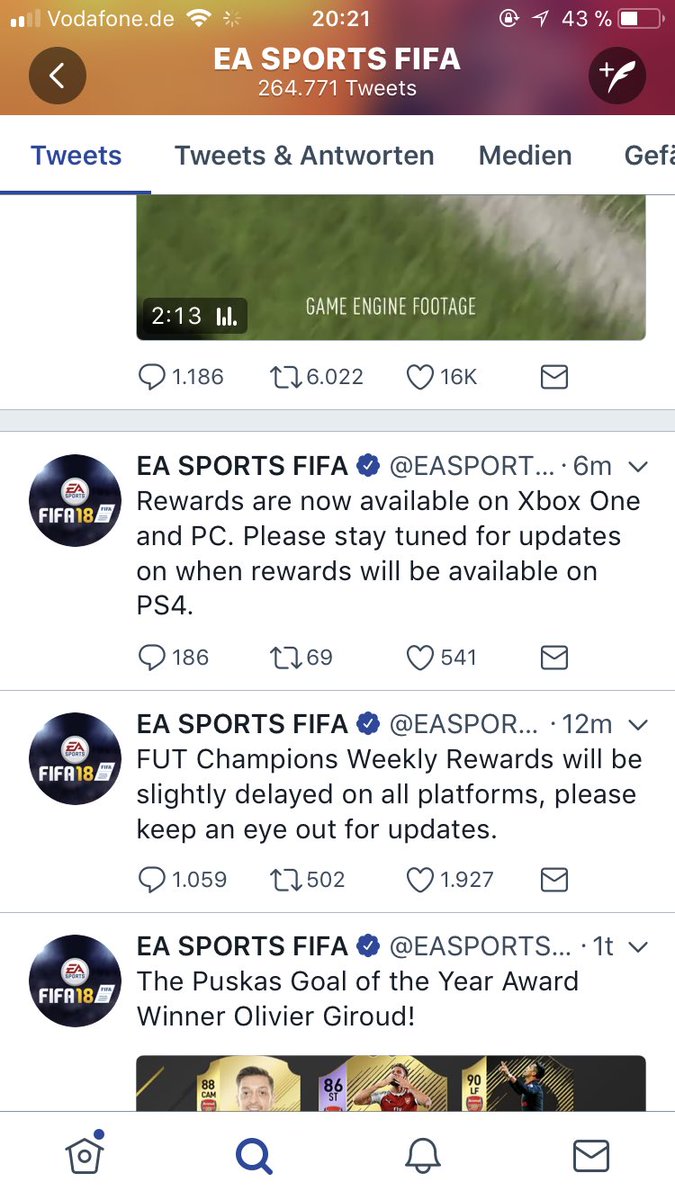Open Messages envelope in the bottom bar

pos(591,1156)
